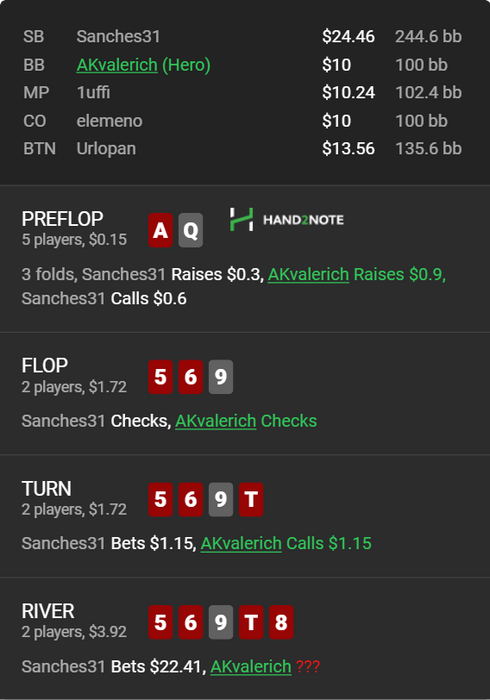Click the 1uffi stack $10.24 amount
The width and height of the screenshot is (490, 700).
click(x=349, y=93)
